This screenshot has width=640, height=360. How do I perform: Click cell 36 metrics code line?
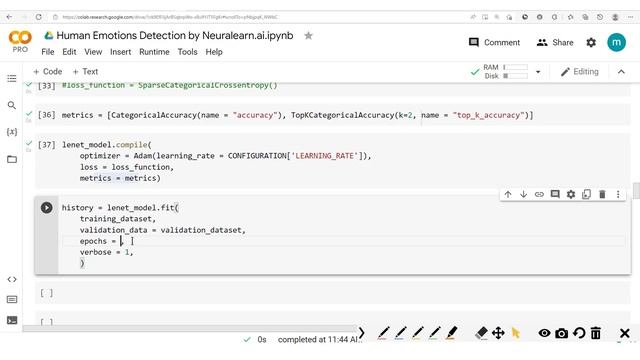298,115
